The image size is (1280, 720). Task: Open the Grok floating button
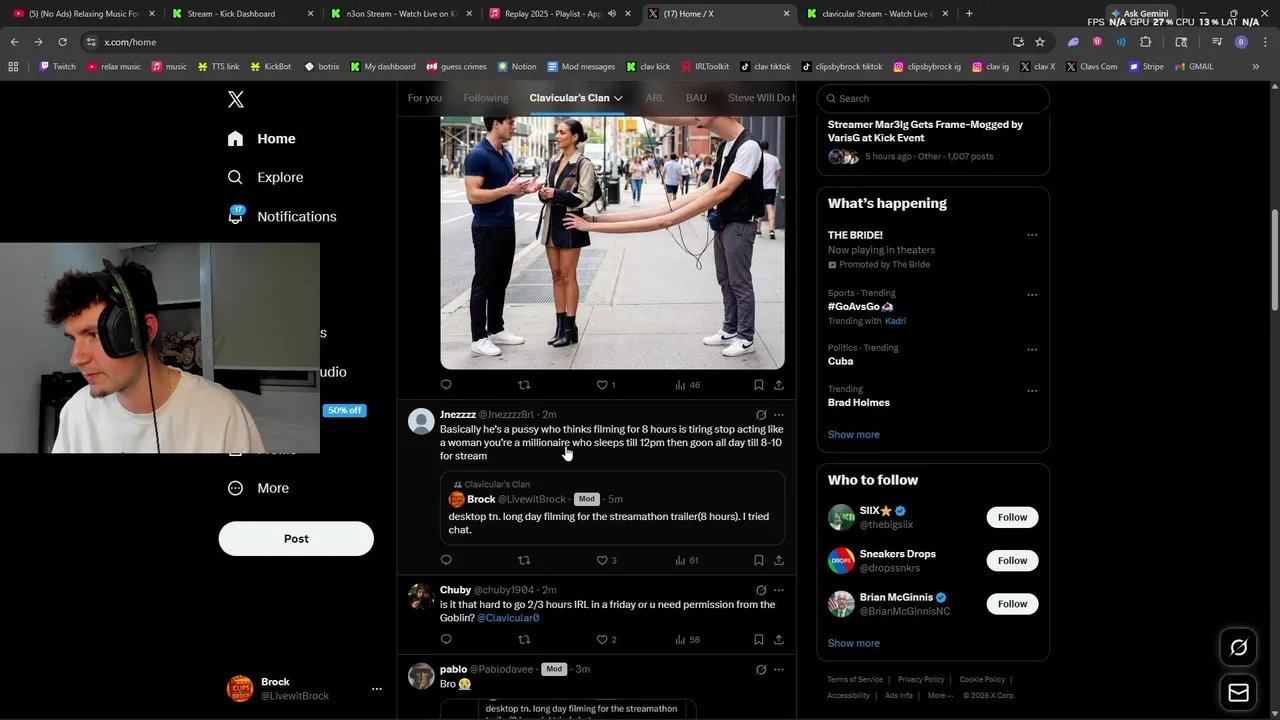(1238, 648)
